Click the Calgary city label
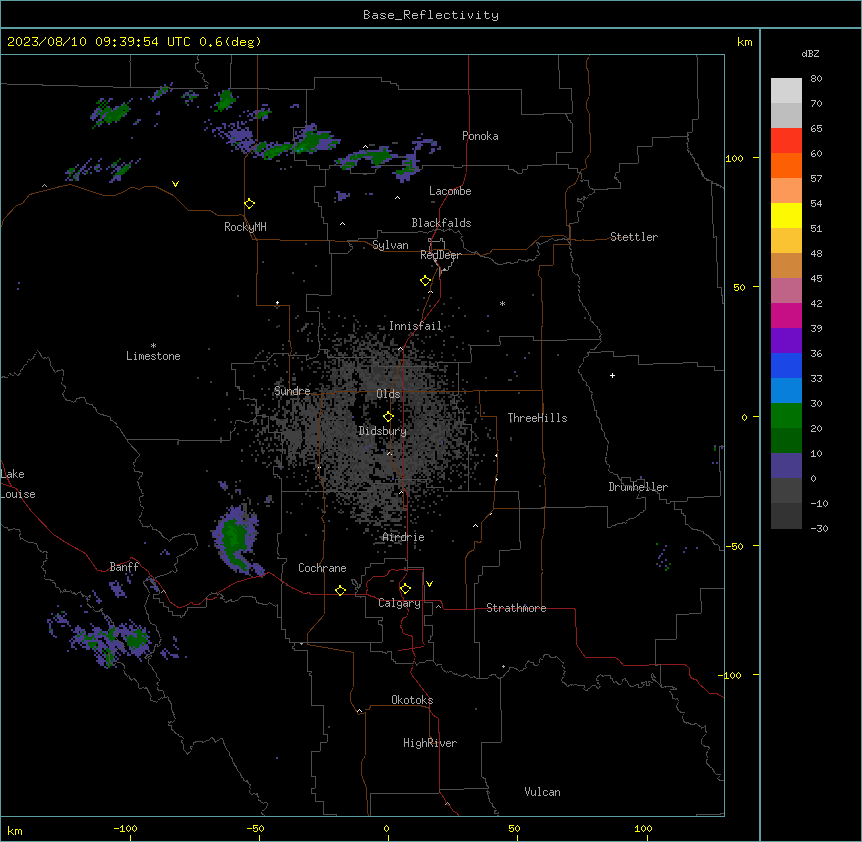The height and width of the screenshot is (842, 862). point(399,603)
